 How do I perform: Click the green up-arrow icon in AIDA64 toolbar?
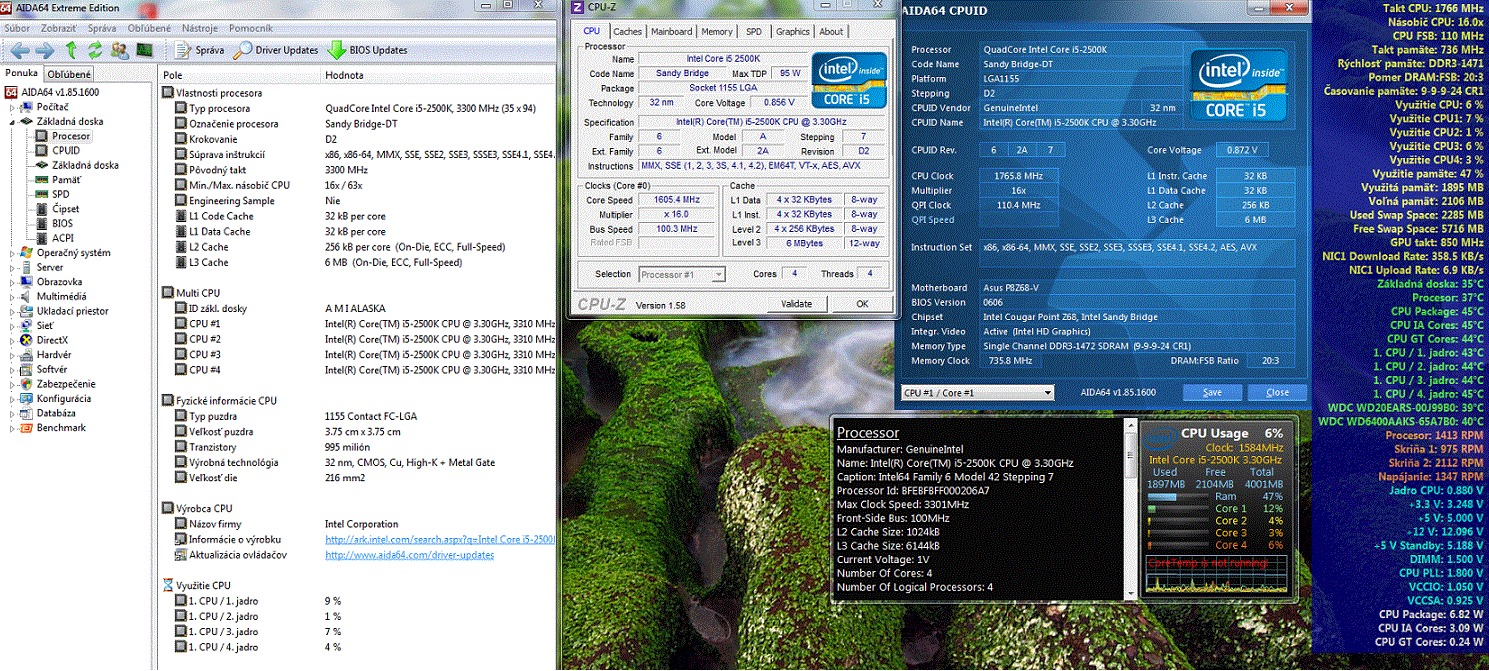click(x=71, y=50)
